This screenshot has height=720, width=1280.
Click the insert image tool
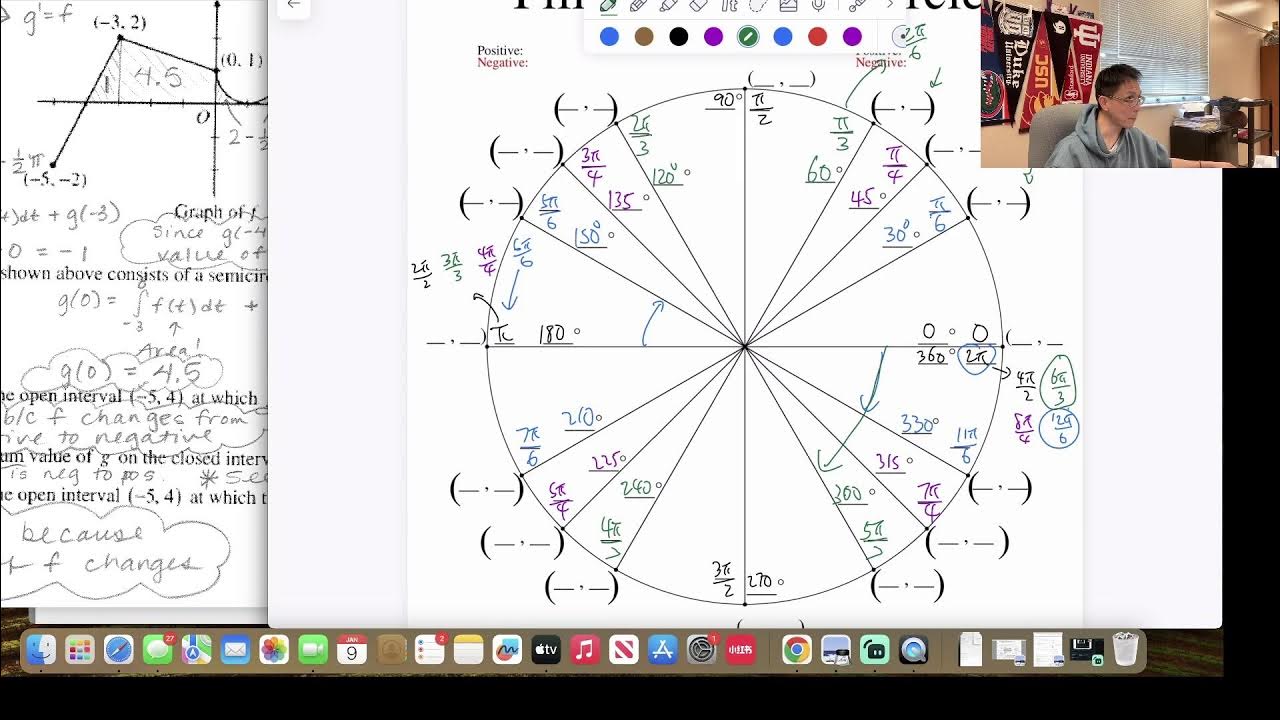(x=788, y=5)
